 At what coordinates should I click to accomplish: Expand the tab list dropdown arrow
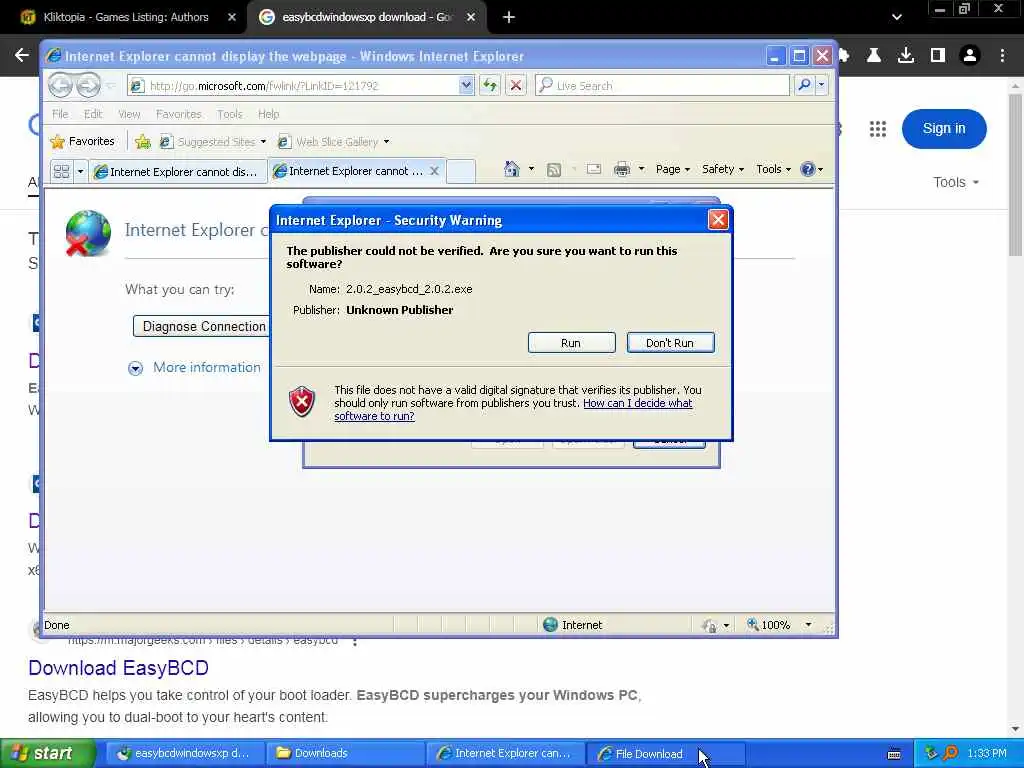coord(80,172)
